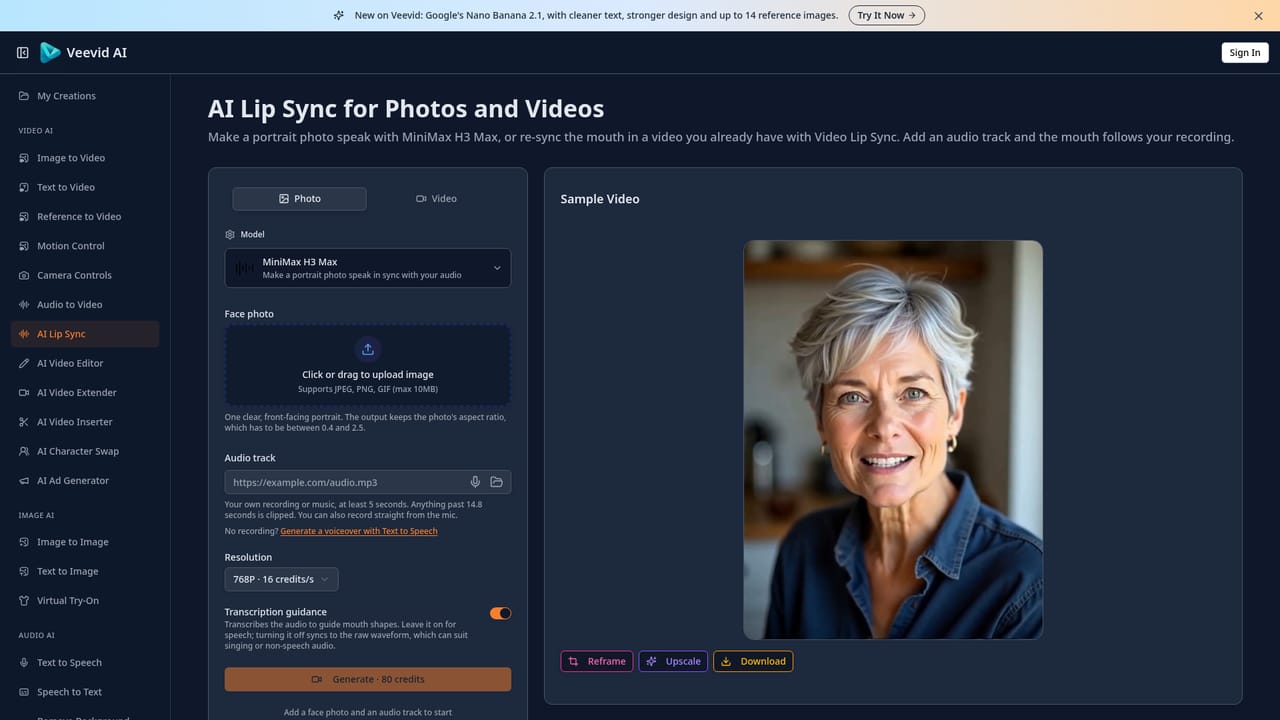Choose Audio to Video
The image size is (1280, 720).
[85, 304]
